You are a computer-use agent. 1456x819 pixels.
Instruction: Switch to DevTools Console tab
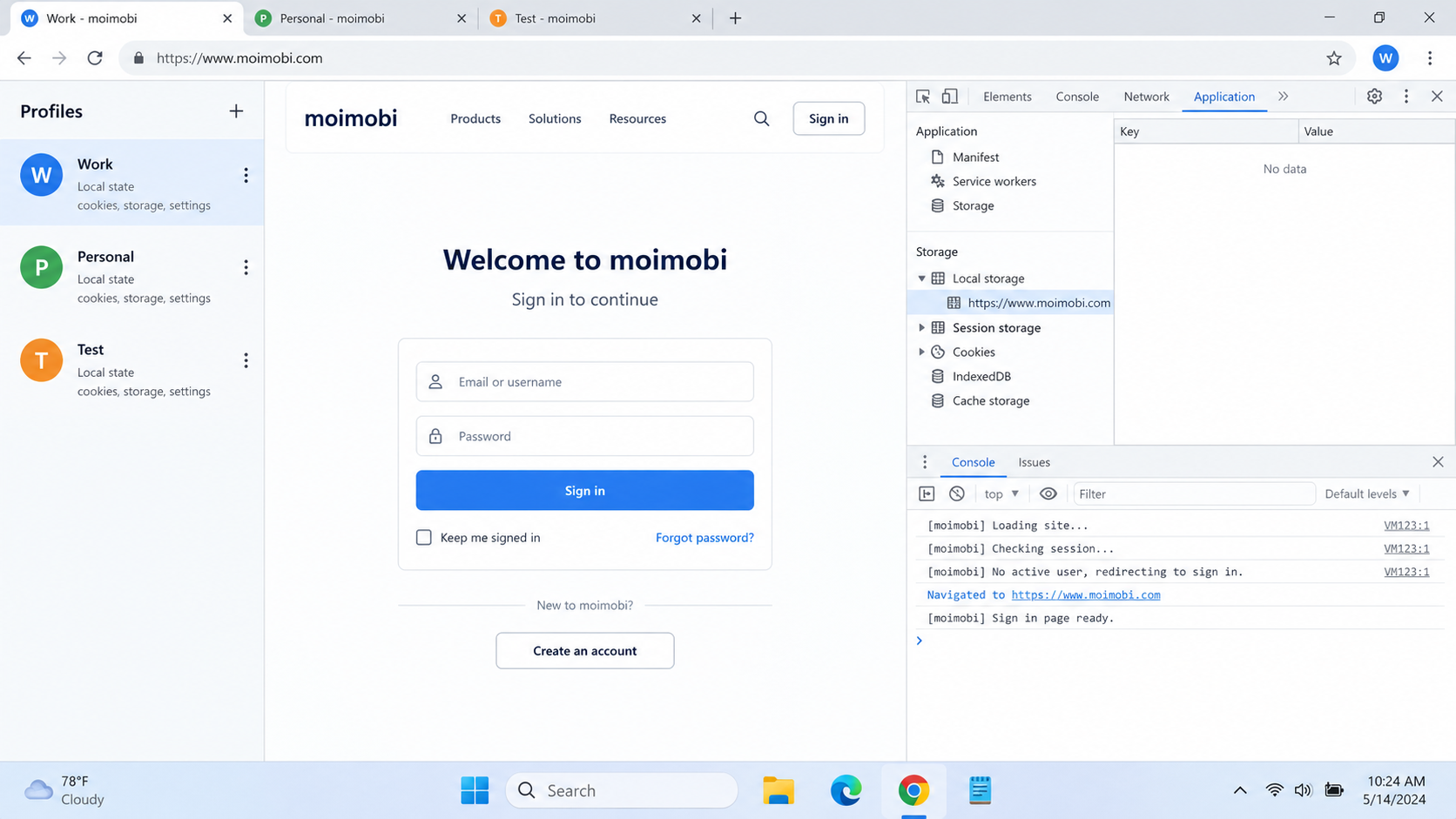tap(1077, 97)
